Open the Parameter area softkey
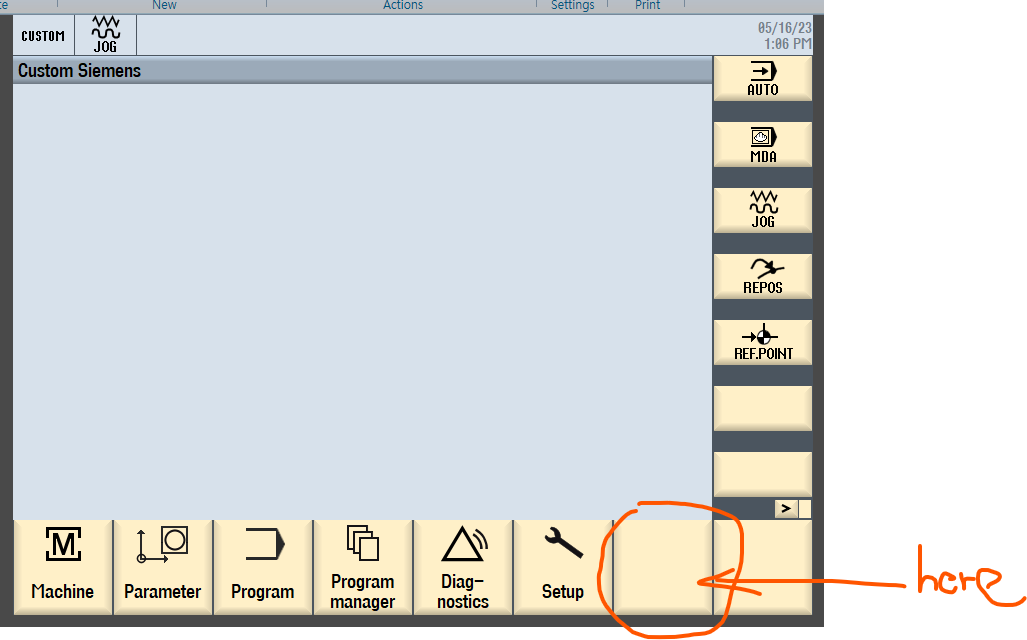Image resolution: width=1027 pixels, height=640 pixels. click(x=163, y=567)
